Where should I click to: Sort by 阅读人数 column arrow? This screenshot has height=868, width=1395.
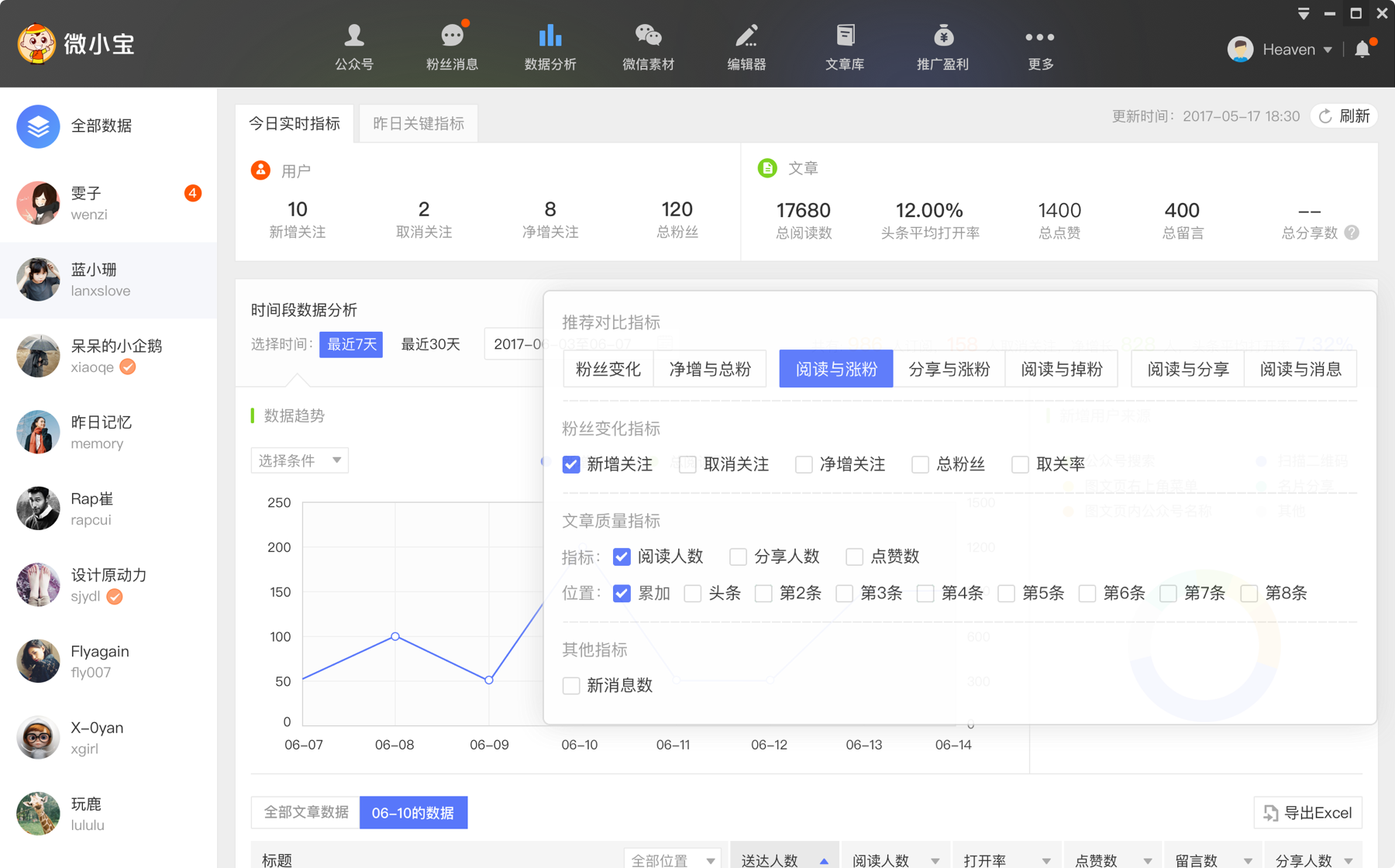click(935, 861)
